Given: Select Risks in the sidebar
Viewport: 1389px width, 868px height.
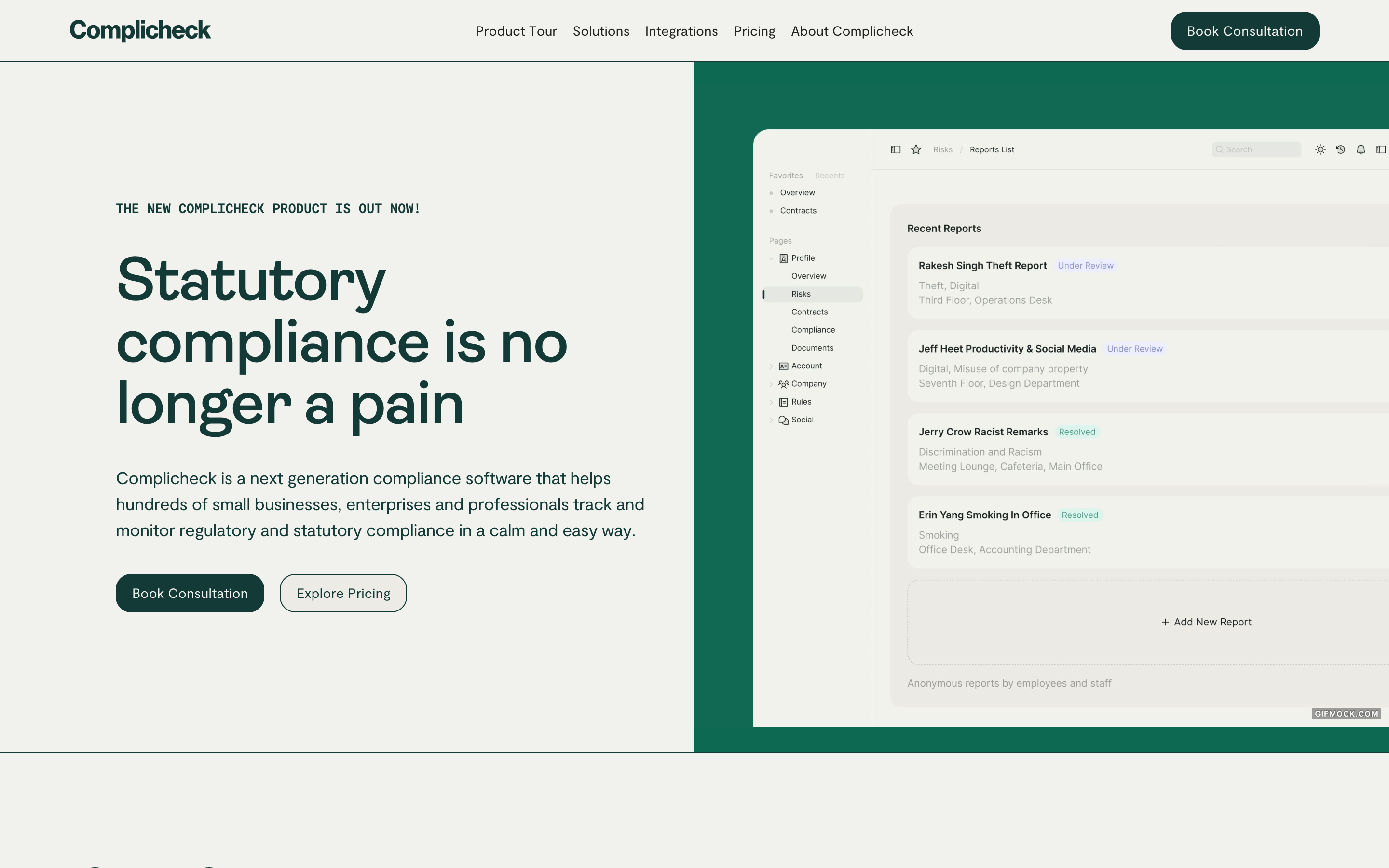Looking at the screenshot, I should click(x=813, y=294).
